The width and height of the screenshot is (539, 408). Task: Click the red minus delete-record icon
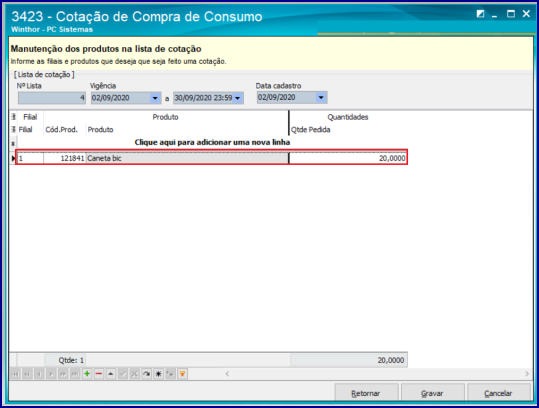pos(99,374)
